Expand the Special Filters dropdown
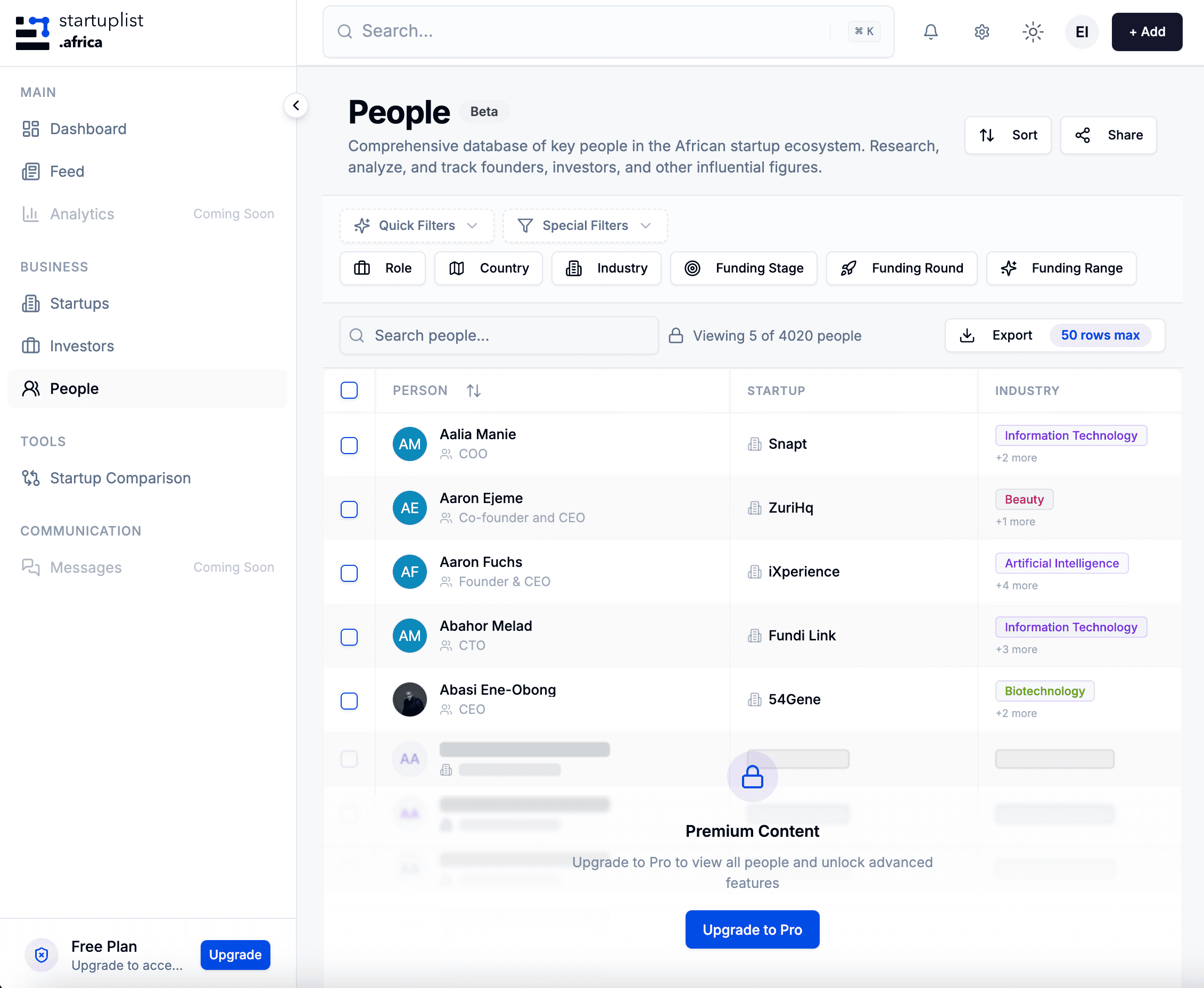1204x988 pixels. point(585,225)
